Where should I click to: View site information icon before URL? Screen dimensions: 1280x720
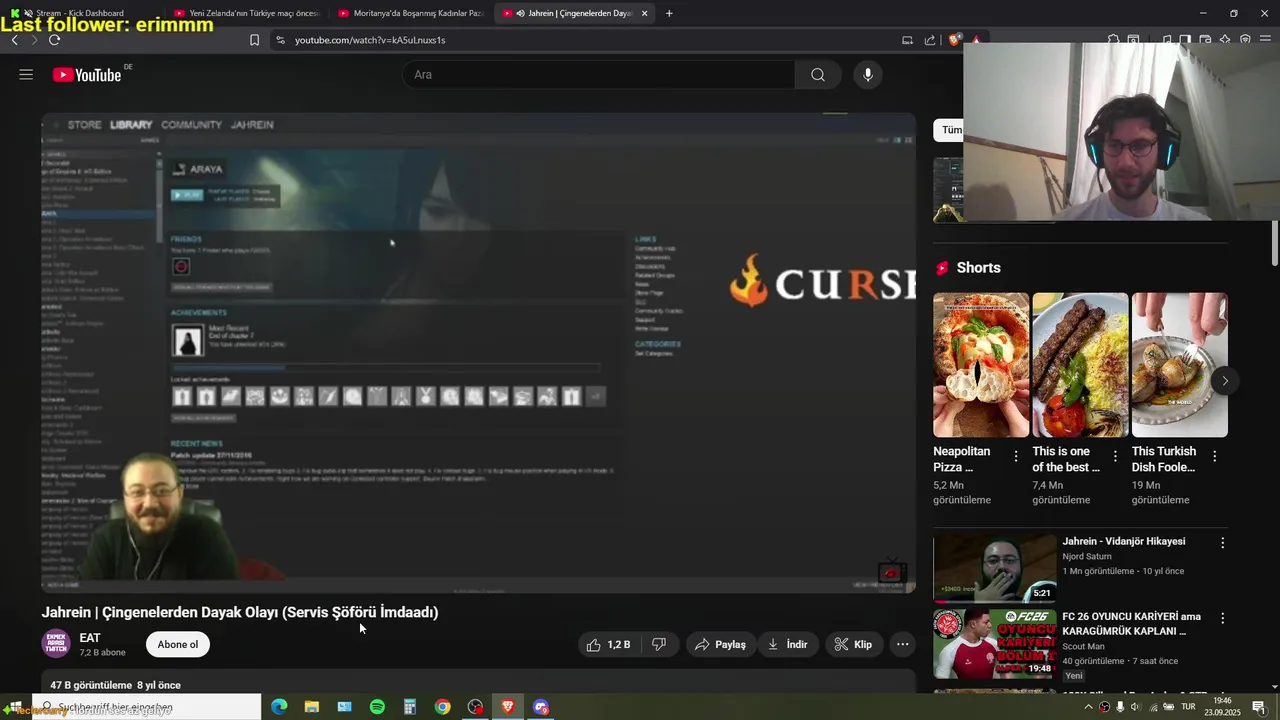(x=280, y=40)
